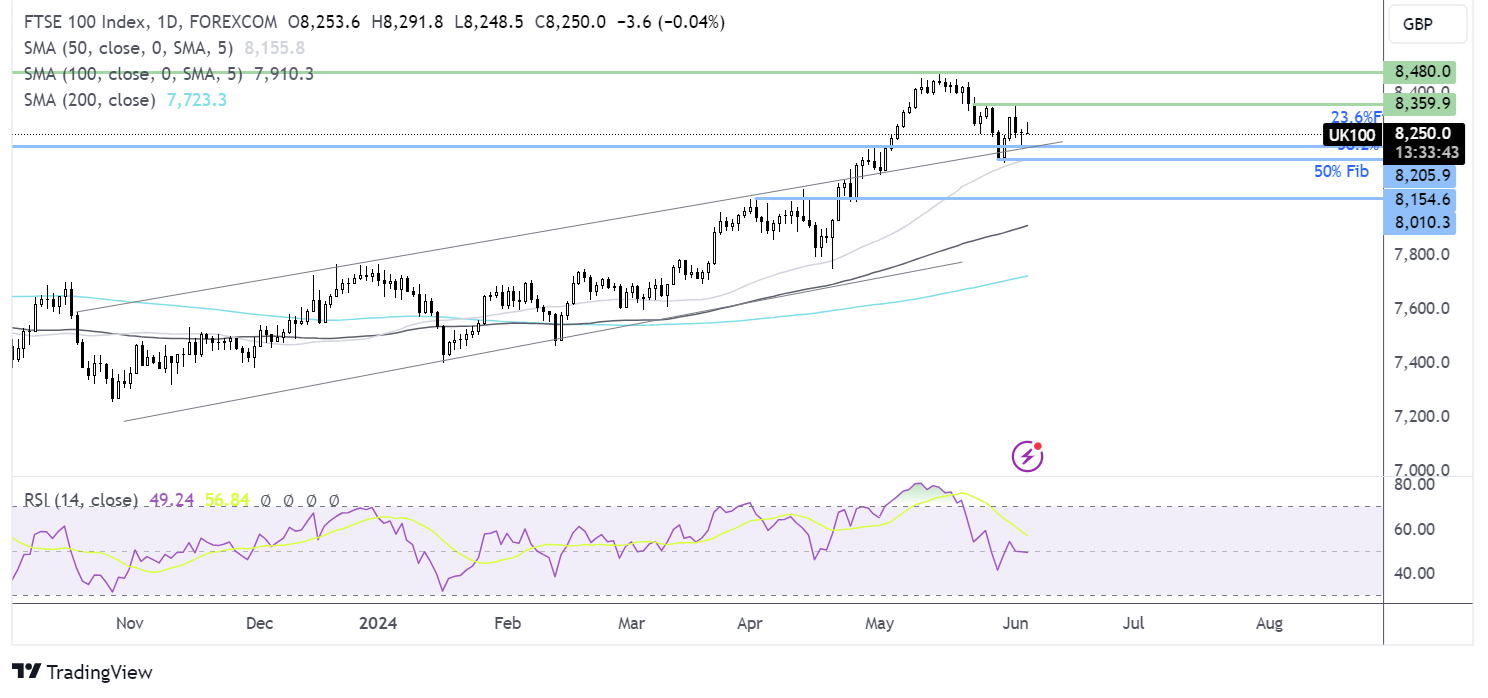The image size is (1488, 698).
Task: Click the 8,154.6 blue price label
Action: tap(1419, 199)
